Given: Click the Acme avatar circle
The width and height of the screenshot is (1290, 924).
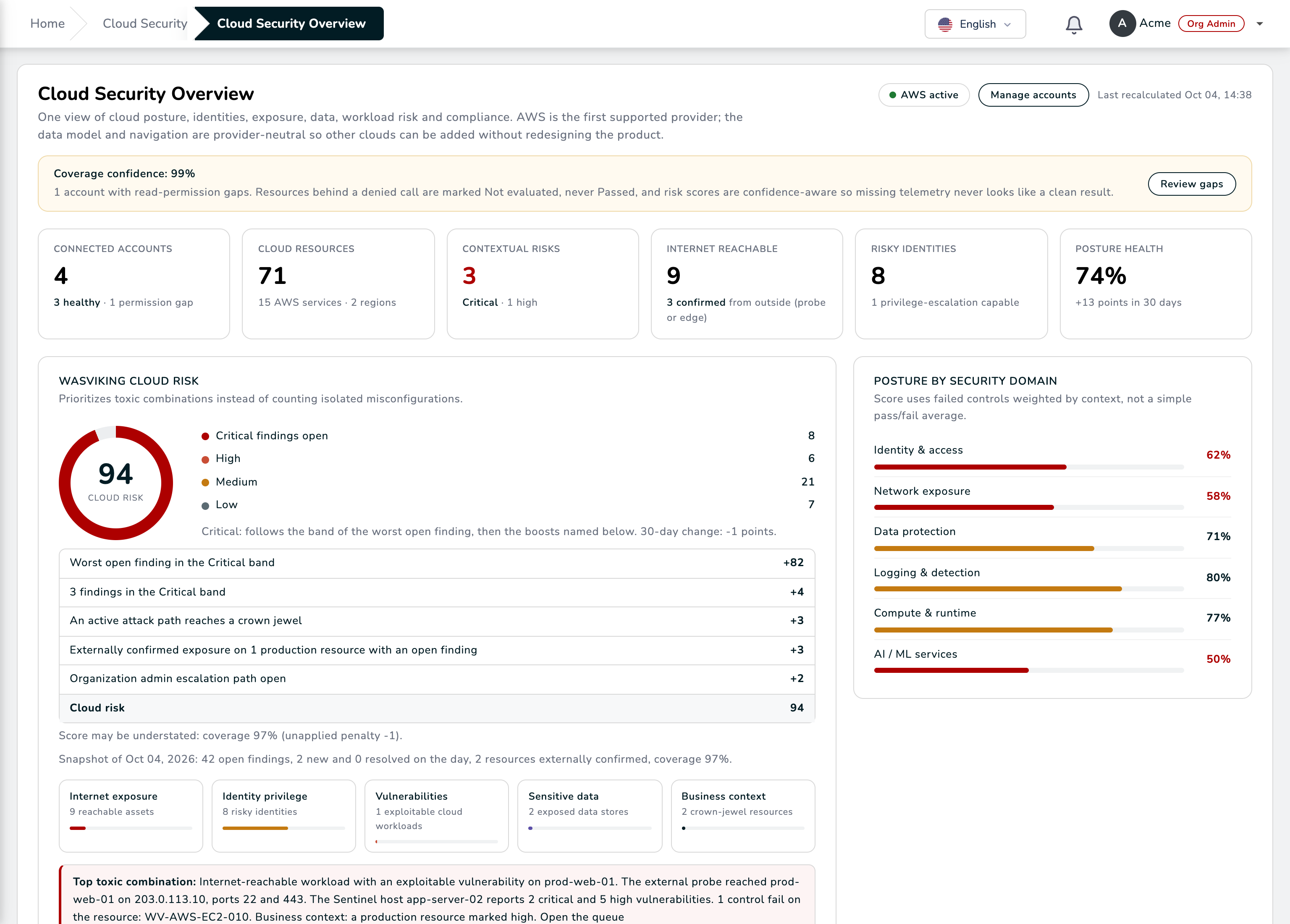Looking at the screenshot, I should coord(1122,24).
